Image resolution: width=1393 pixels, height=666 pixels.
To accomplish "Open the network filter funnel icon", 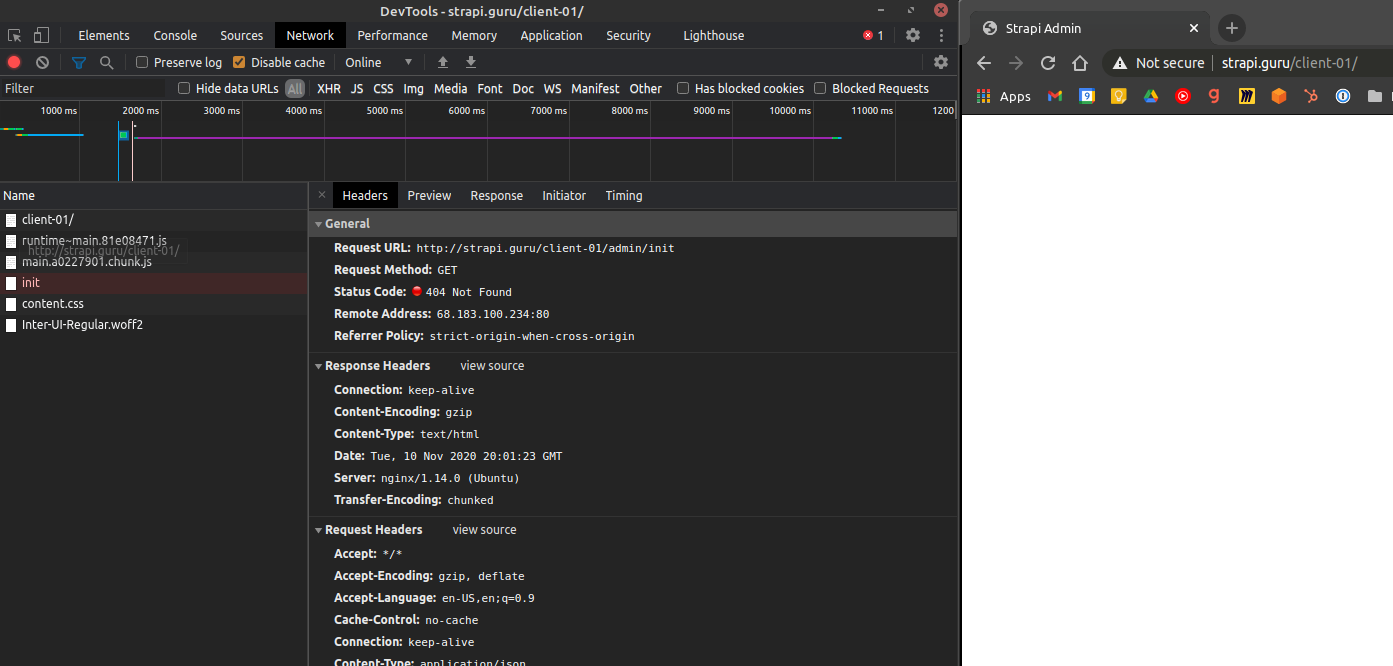I will (78, 61).
